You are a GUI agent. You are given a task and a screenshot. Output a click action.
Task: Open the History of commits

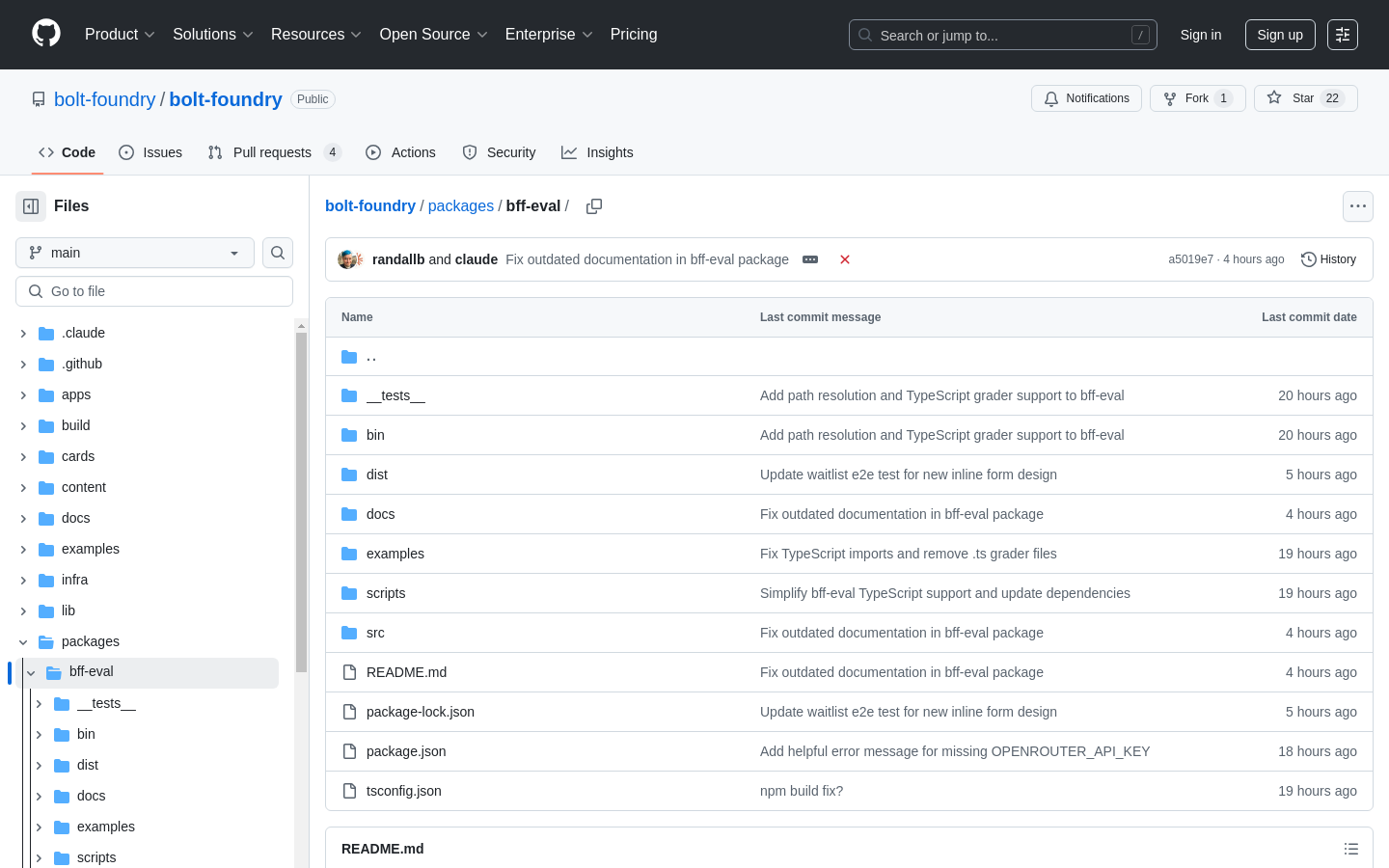(x=1328, y=259)
